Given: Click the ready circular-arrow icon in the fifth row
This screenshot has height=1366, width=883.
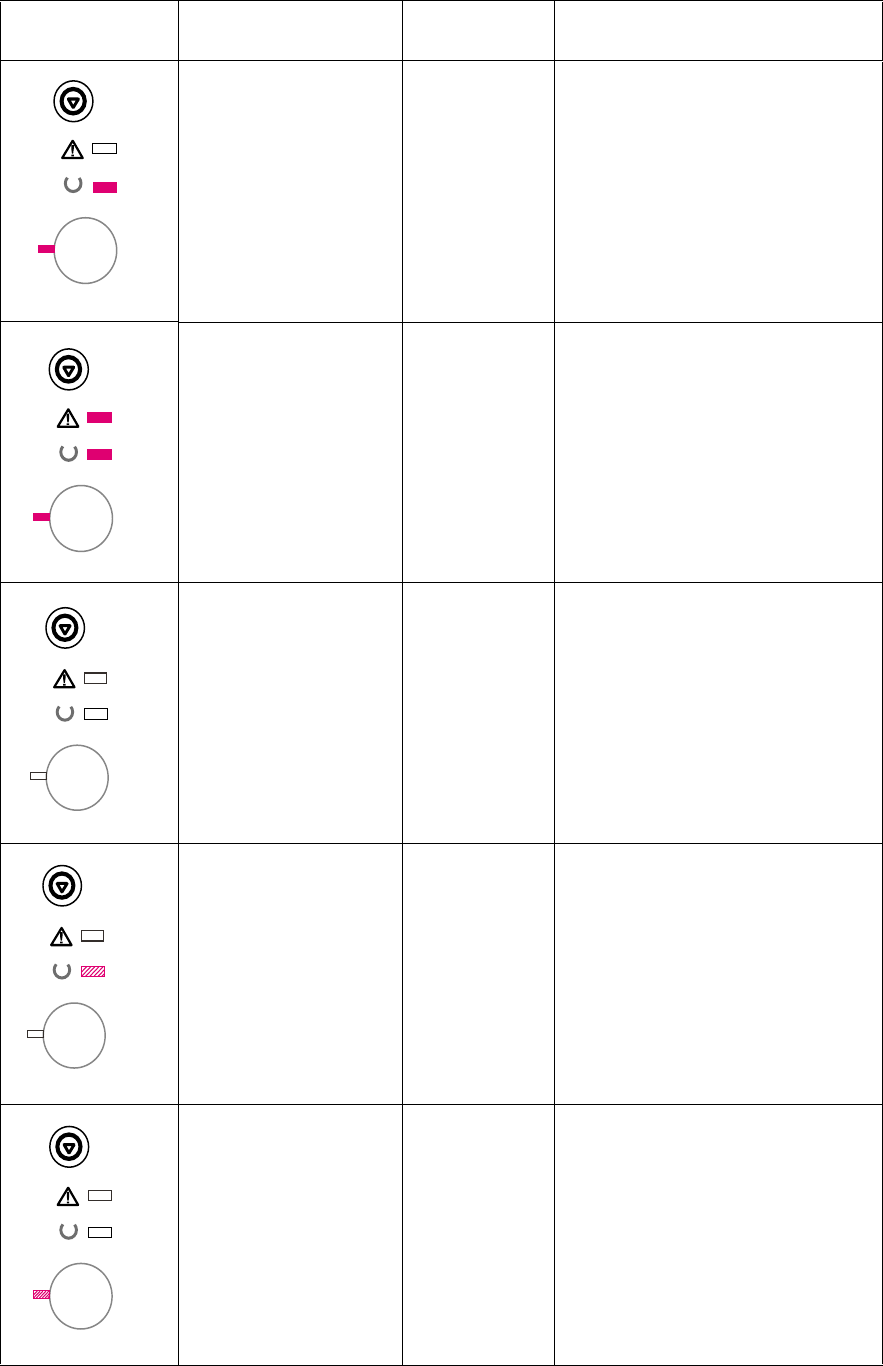Looking at the screenshot, I should [69, 1231].
